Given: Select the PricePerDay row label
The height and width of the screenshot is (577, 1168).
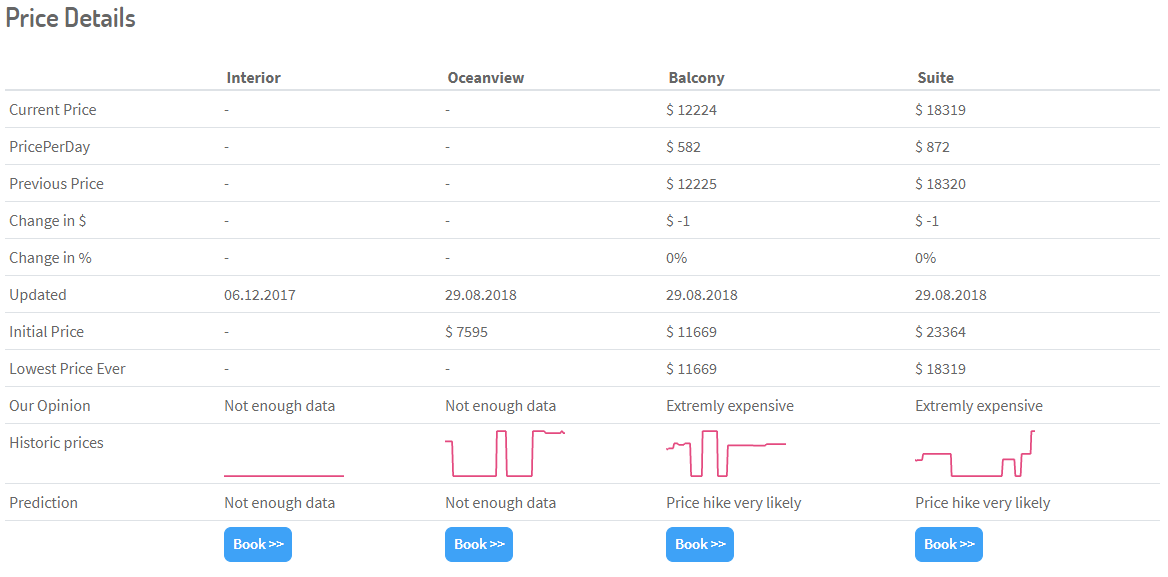Looking at the screenshot, I should (50, 147).
